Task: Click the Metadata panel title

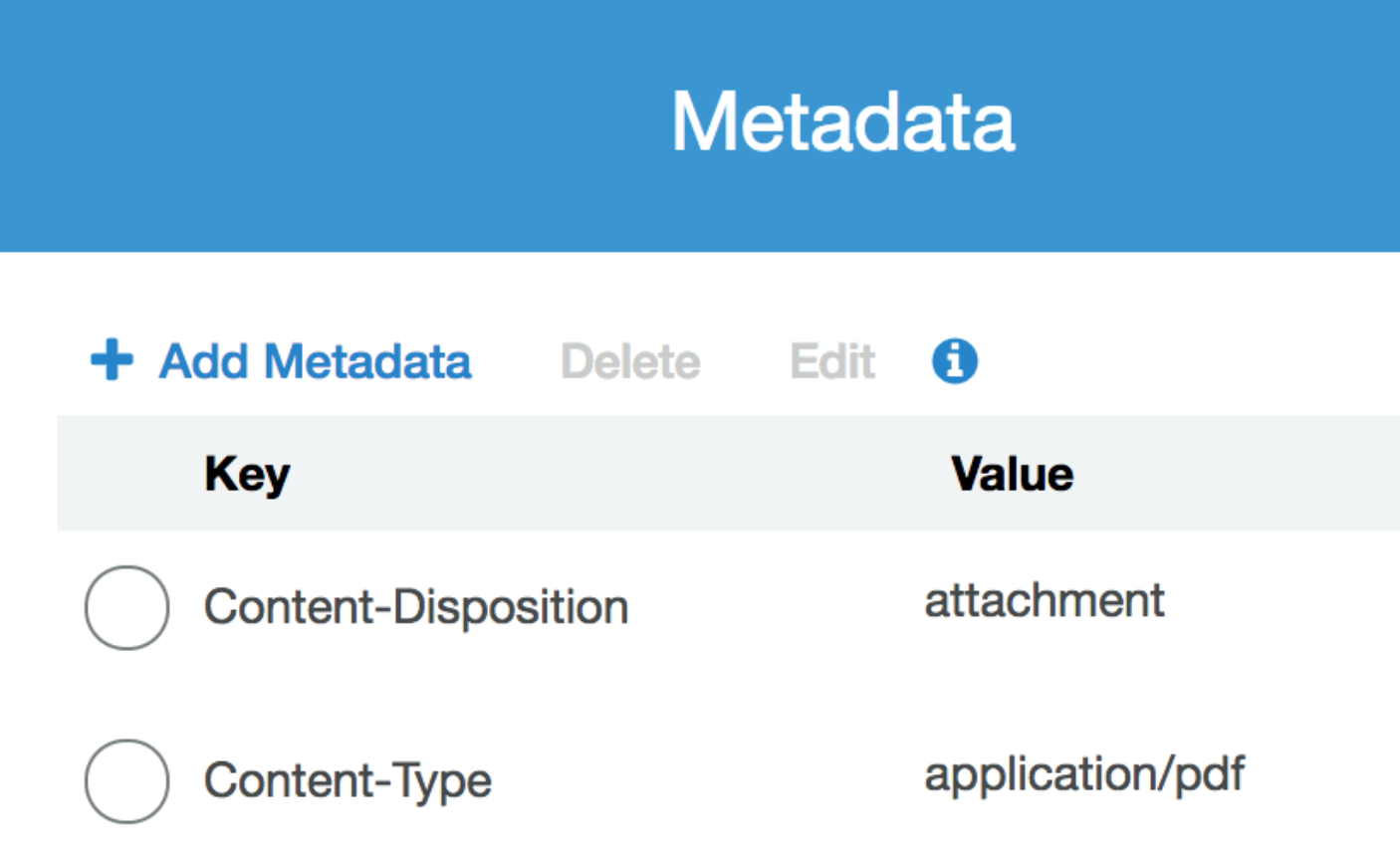Action: tap(842, 121)
